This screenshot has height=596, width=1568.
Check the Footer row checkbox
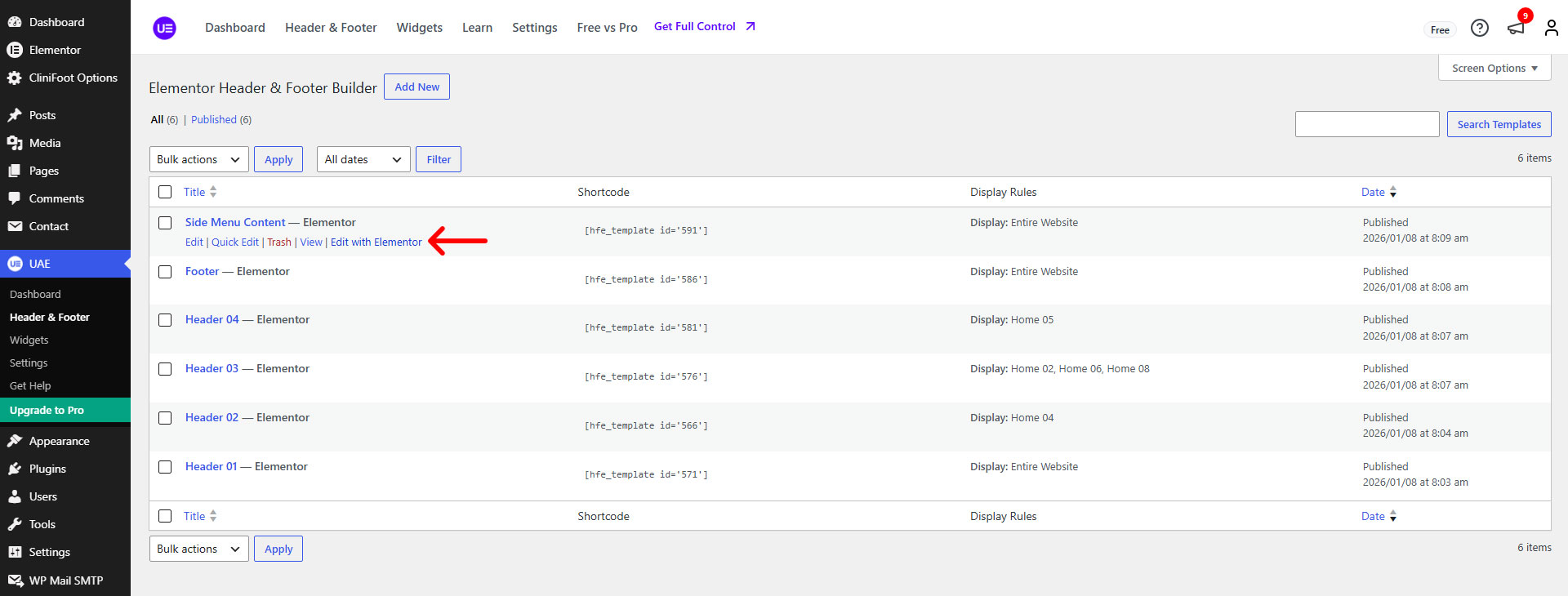point(165,272)
